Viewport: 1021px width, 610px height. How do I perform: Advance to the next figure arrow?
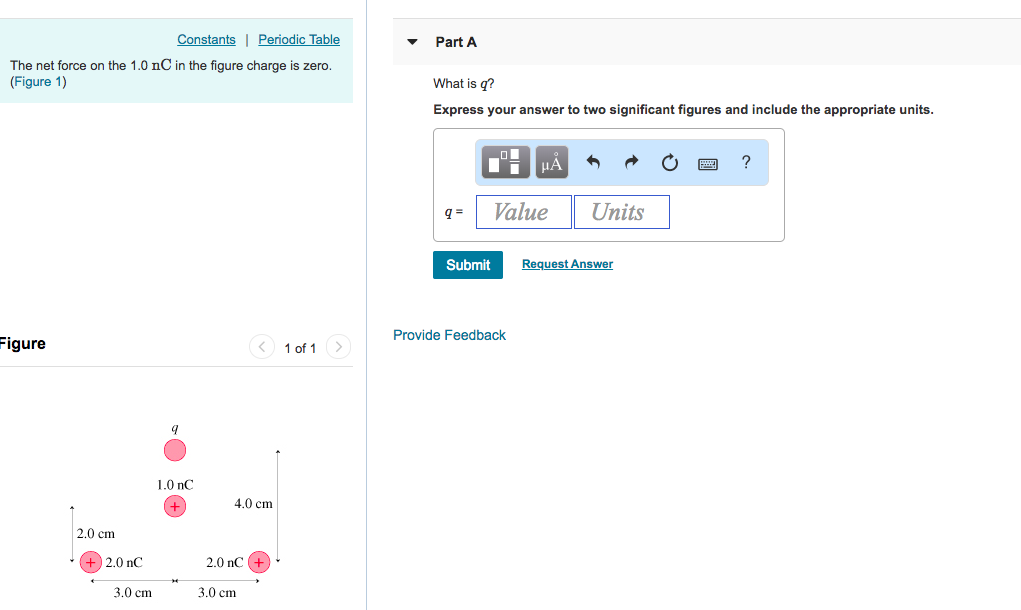(338, 346)
